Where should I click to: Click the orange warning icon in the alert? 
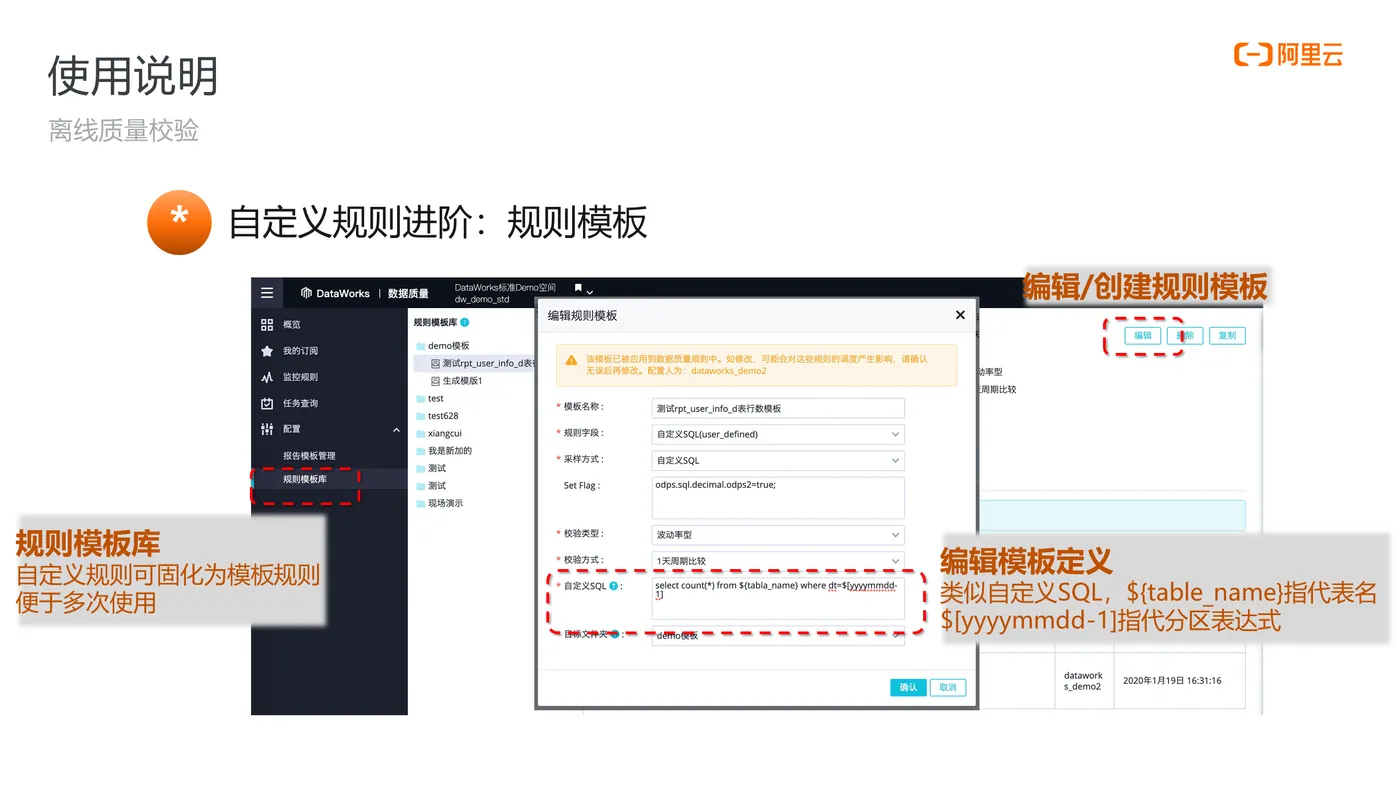click(x=571, y=359)
